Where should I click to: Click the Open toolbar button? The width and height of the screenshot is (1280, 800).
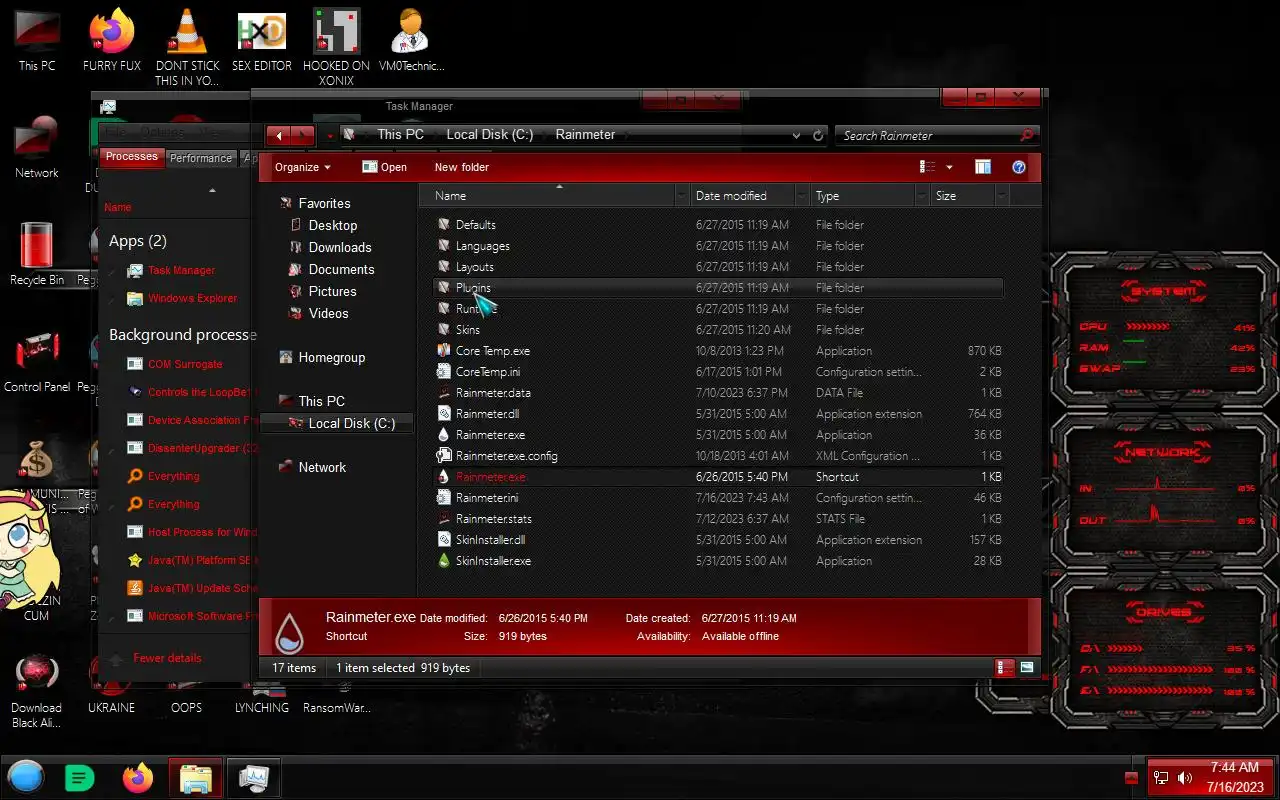(384, 167)
